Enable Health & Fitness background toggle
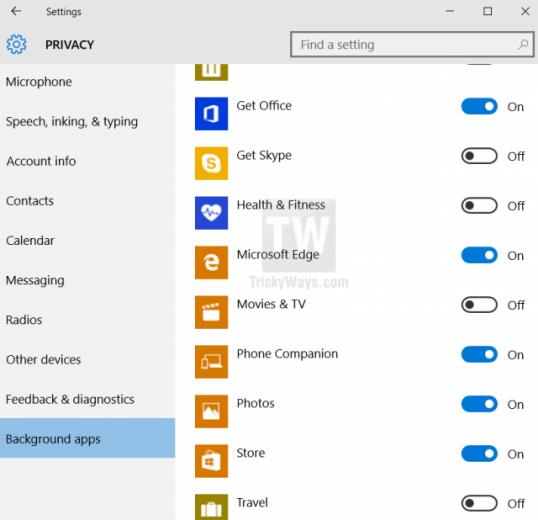The height and width of the screenshot is (520, 538). [x=479, y=205]
